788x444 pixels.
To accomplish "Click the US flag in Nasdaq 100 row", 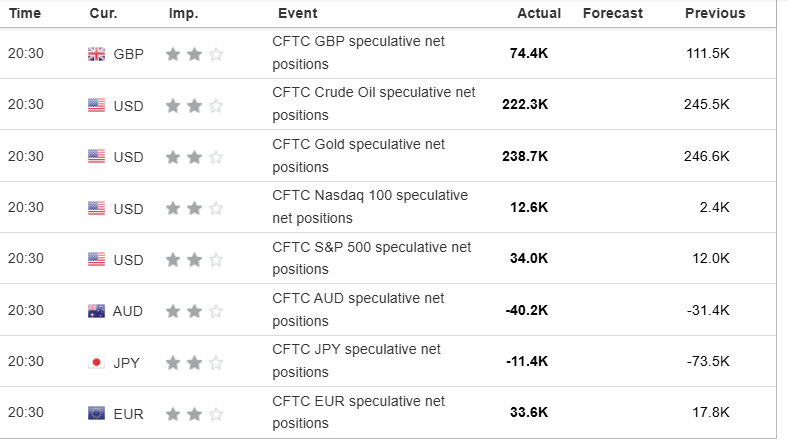I will 96,208.
